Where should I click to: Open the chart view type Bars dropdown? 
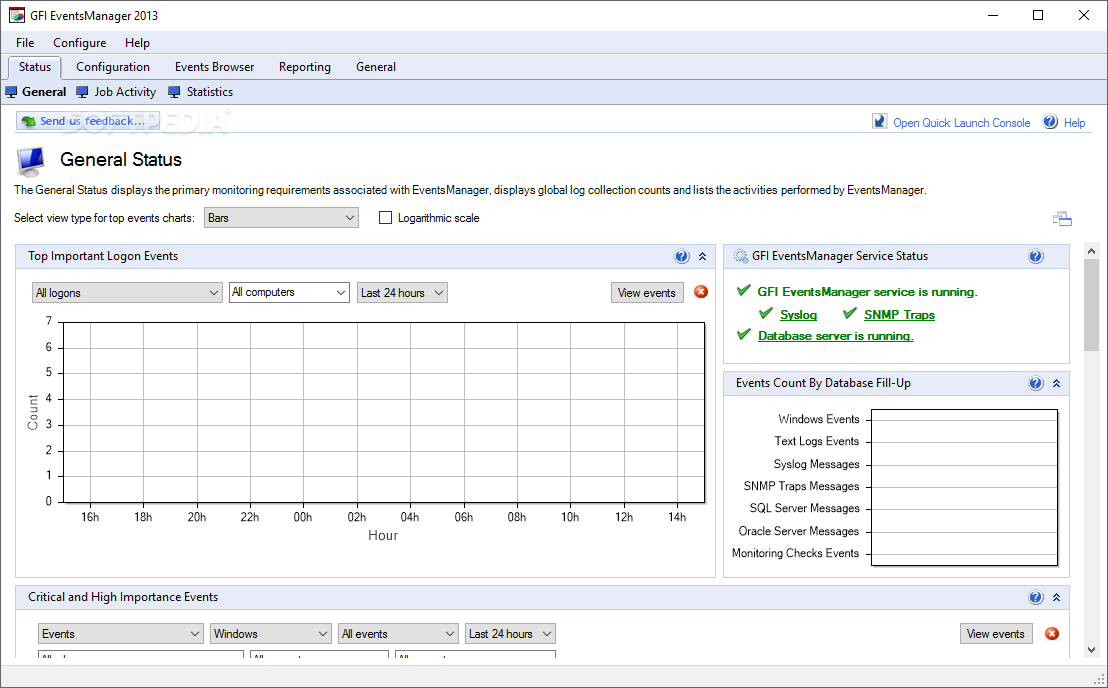[281, 218]
